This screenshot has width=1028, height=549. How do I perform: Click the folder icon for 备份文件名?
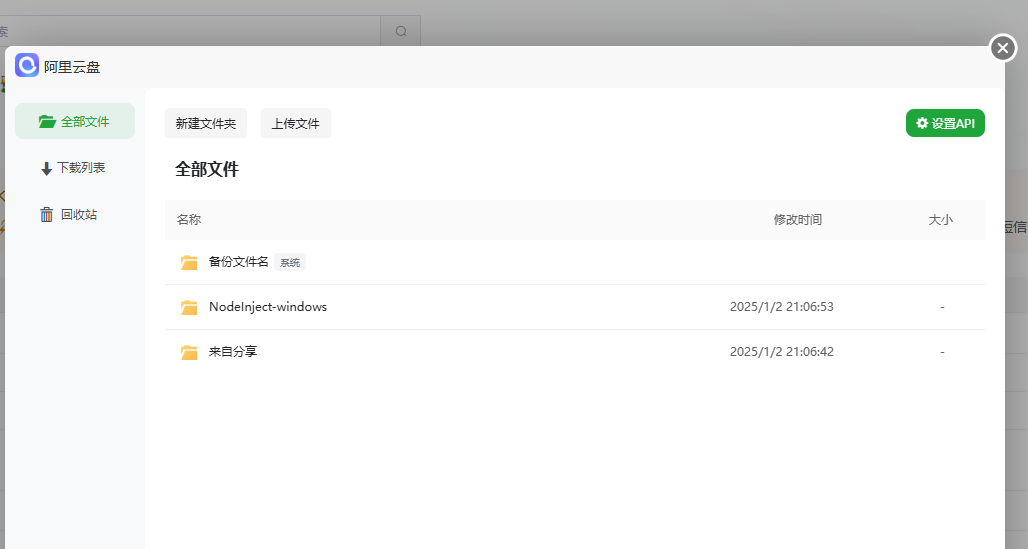(x=189, y=262)
